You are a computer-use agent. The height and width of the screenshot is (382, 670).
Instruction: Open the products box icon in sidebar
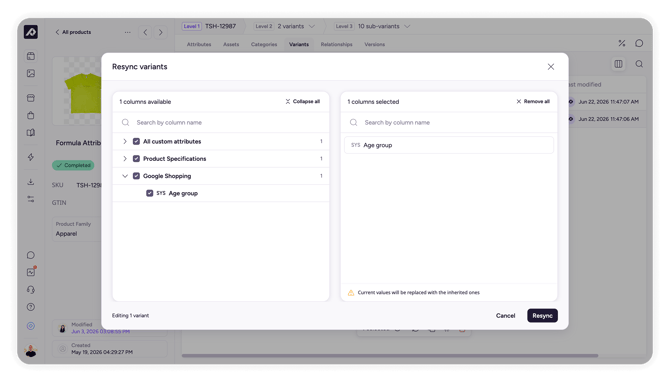[x=31, y=56]
